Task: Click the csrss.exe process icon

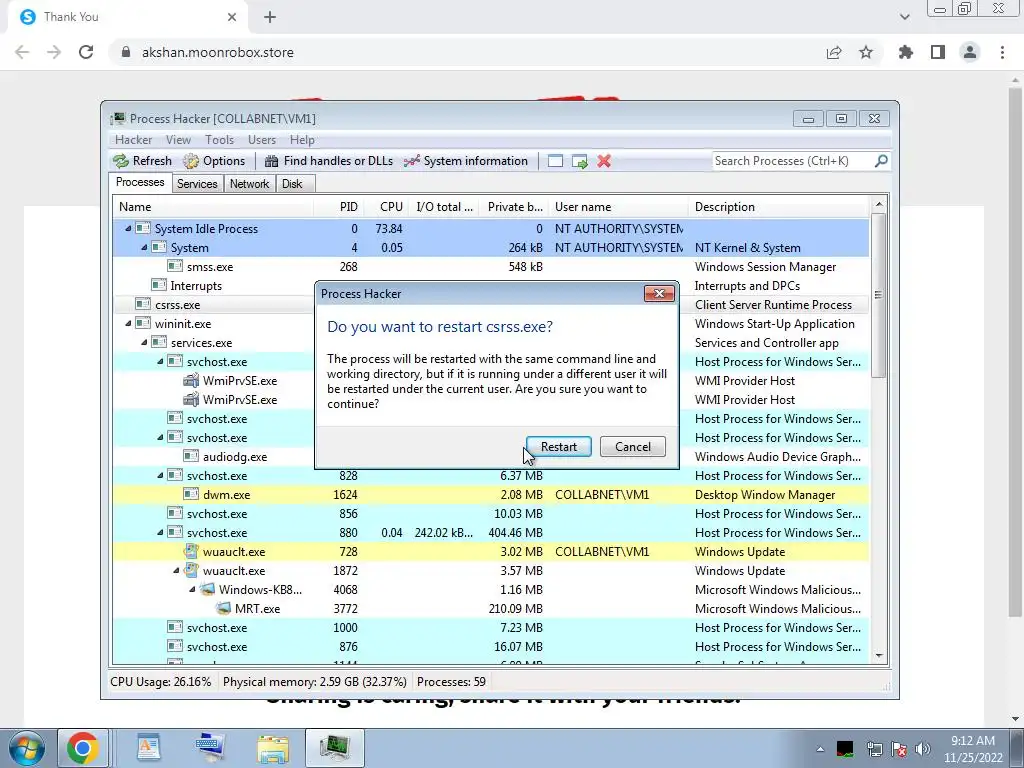Action: (x=142, y=304)
